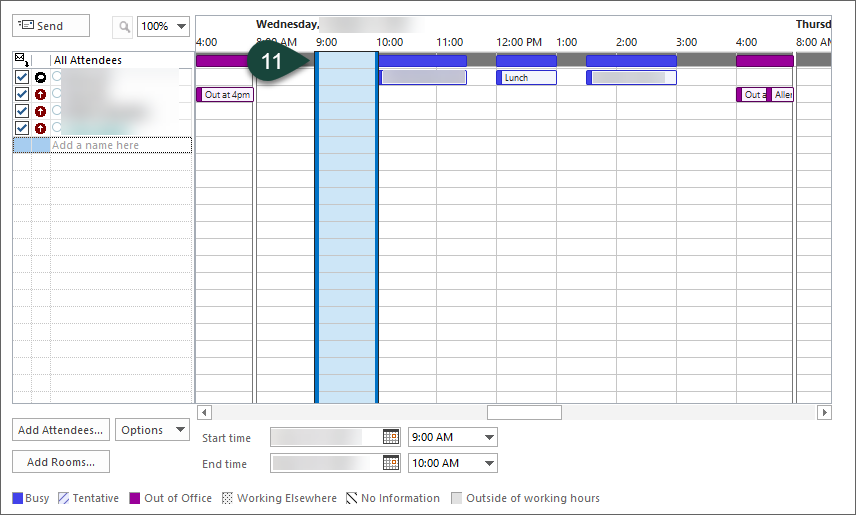Uncheck the first attendee's checkbox
Viewport: 856px width, 515px height.
pos(22,77)
